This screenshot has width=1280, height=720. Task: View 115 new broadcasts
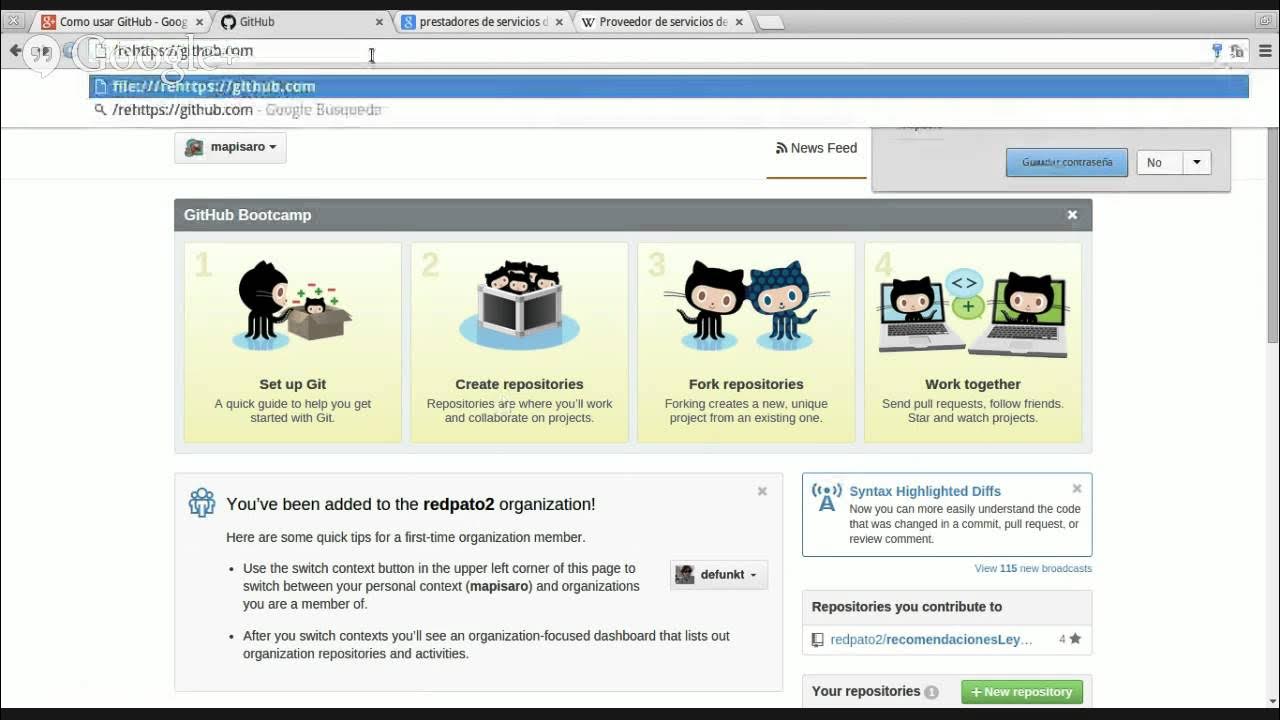[x=1033, y=568]
